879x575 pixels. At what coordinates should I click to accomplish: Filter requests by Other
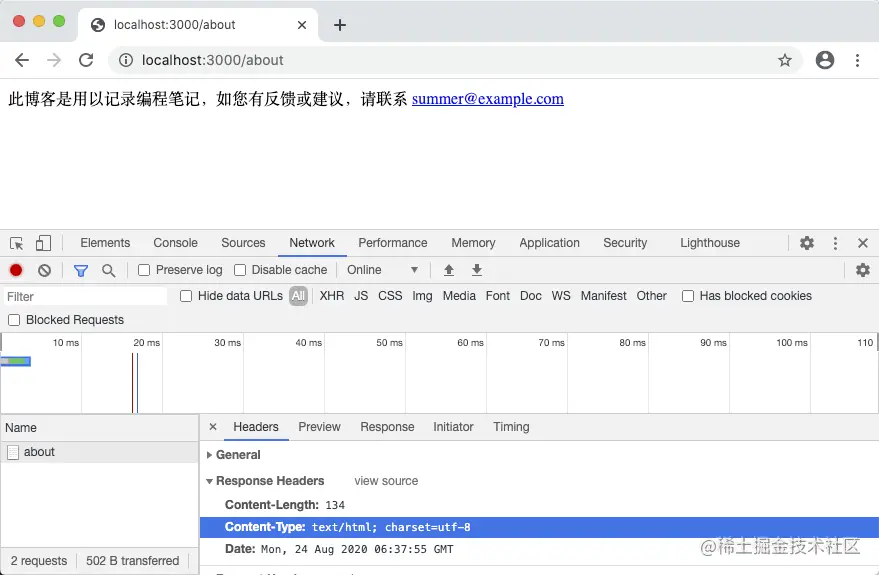pos(651,296)
